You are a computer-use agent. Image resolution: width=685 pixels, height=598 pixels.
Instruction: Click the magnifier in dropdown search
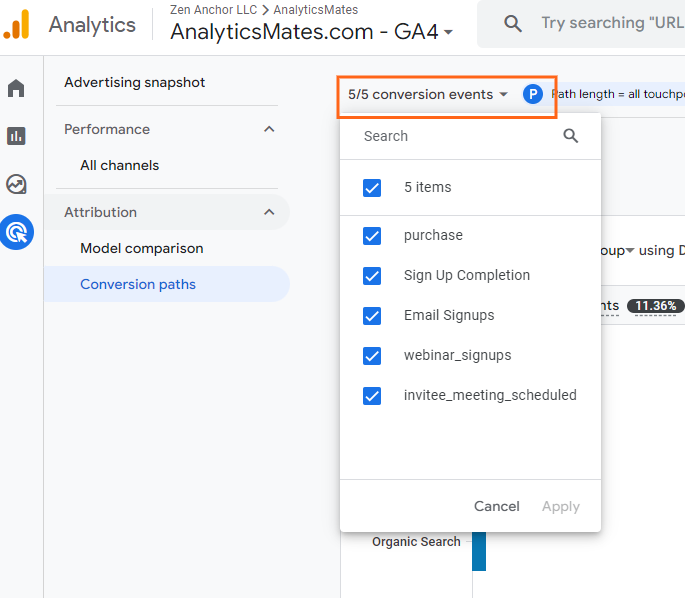[571, 136]
